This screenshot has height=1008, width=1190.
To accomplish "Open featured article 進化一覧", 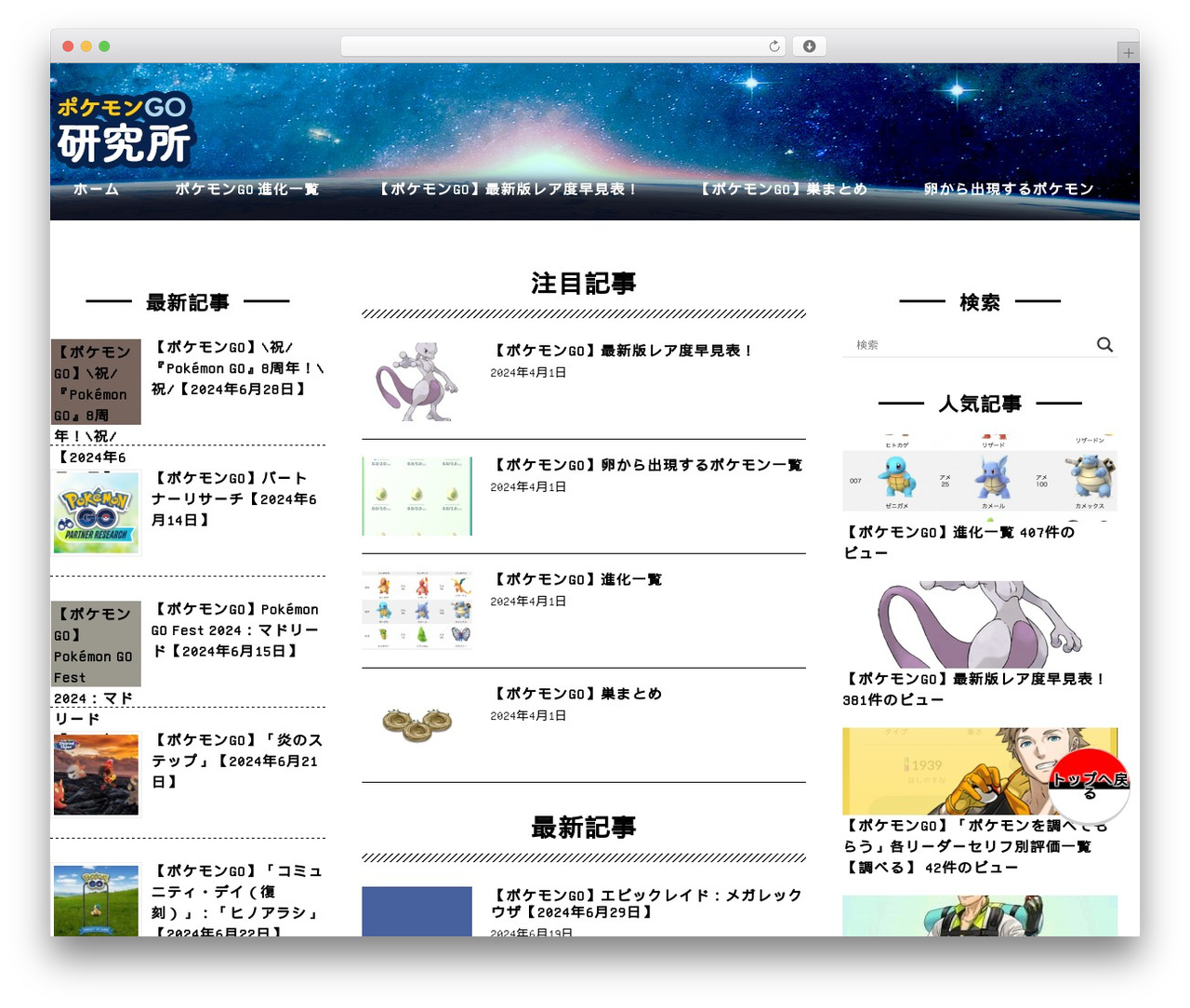I will 576,579.
